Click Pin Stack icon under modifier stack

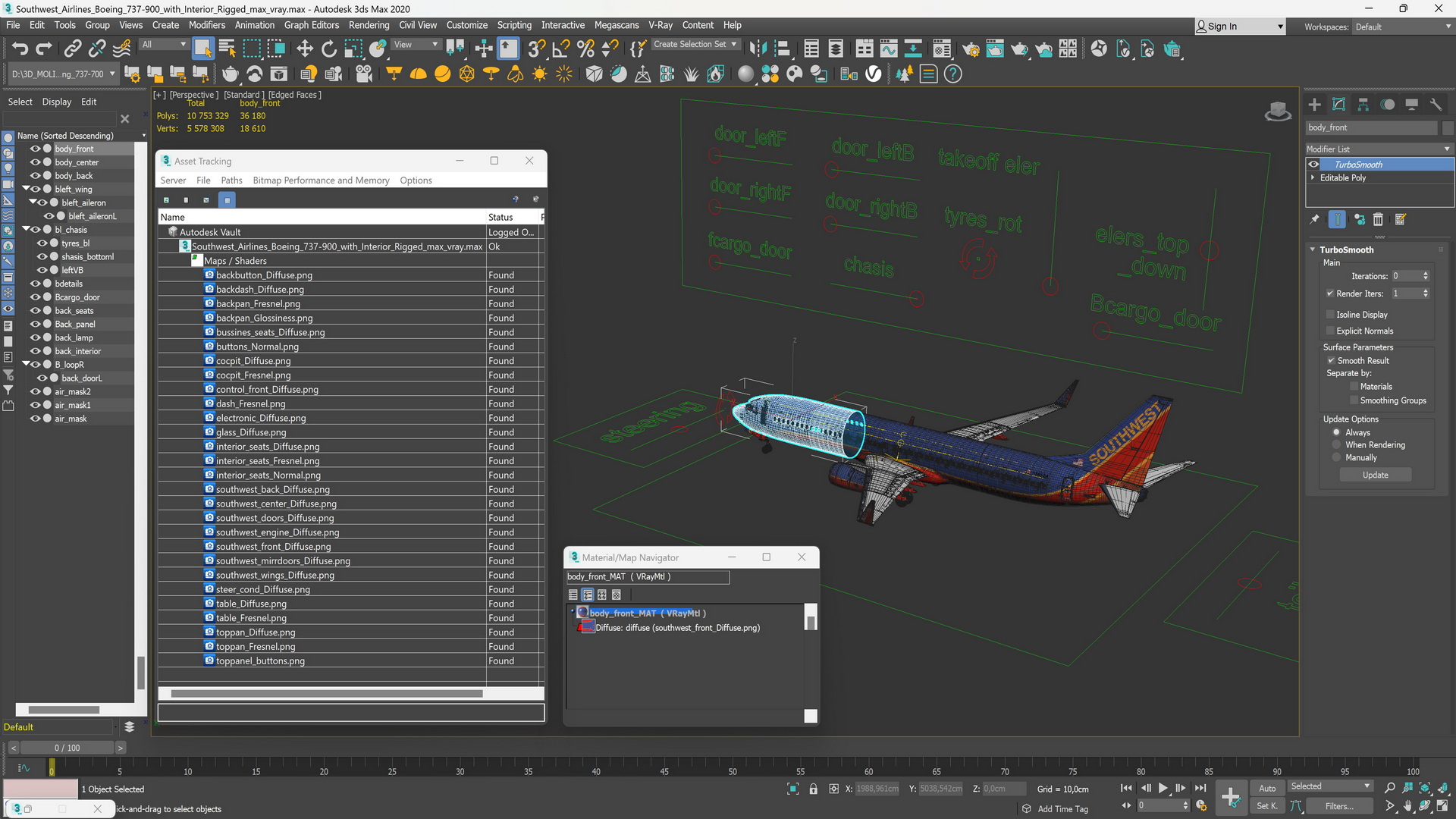[1315, 219]
